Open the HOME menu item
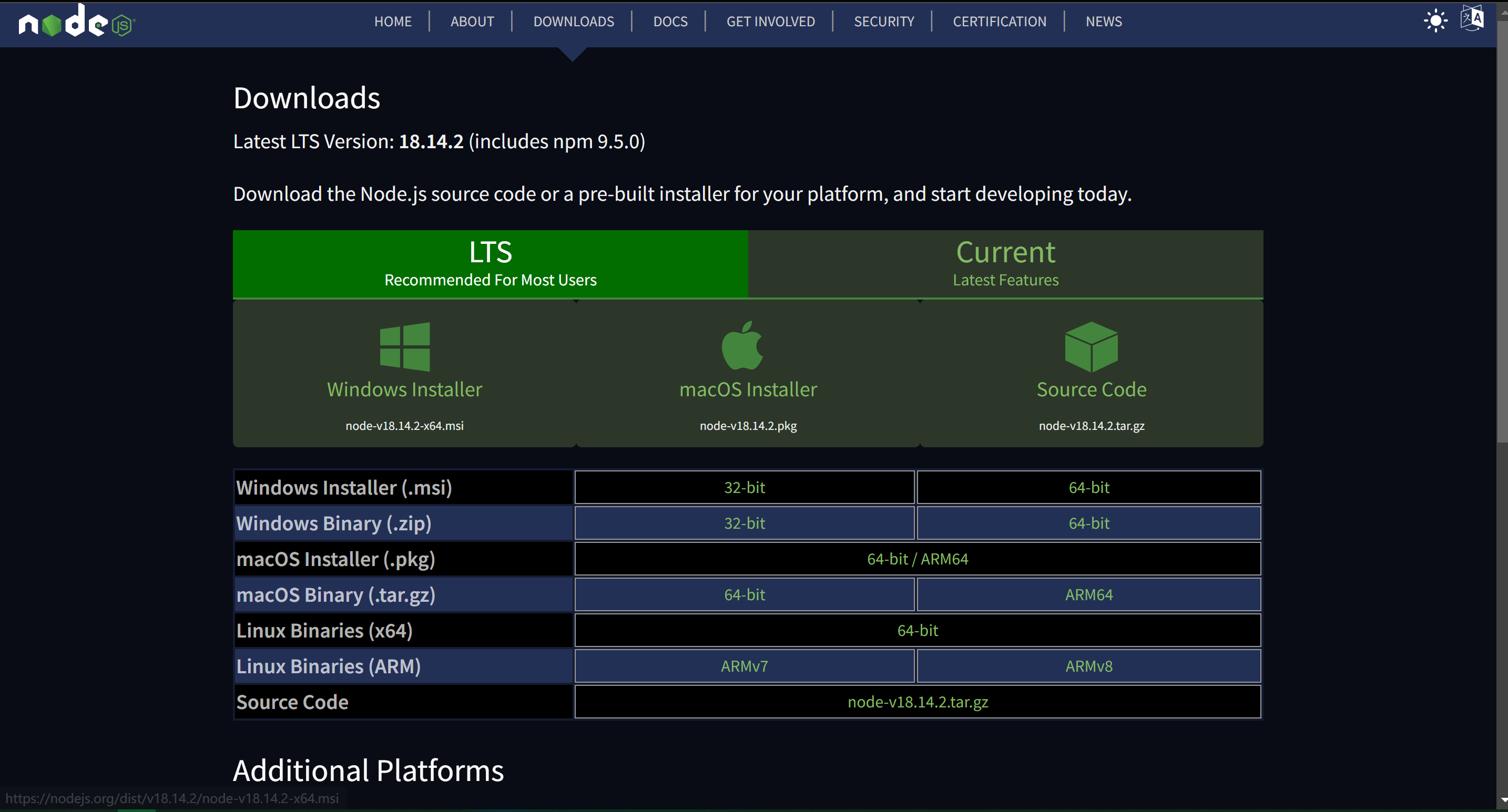 (x=393, y=22)
